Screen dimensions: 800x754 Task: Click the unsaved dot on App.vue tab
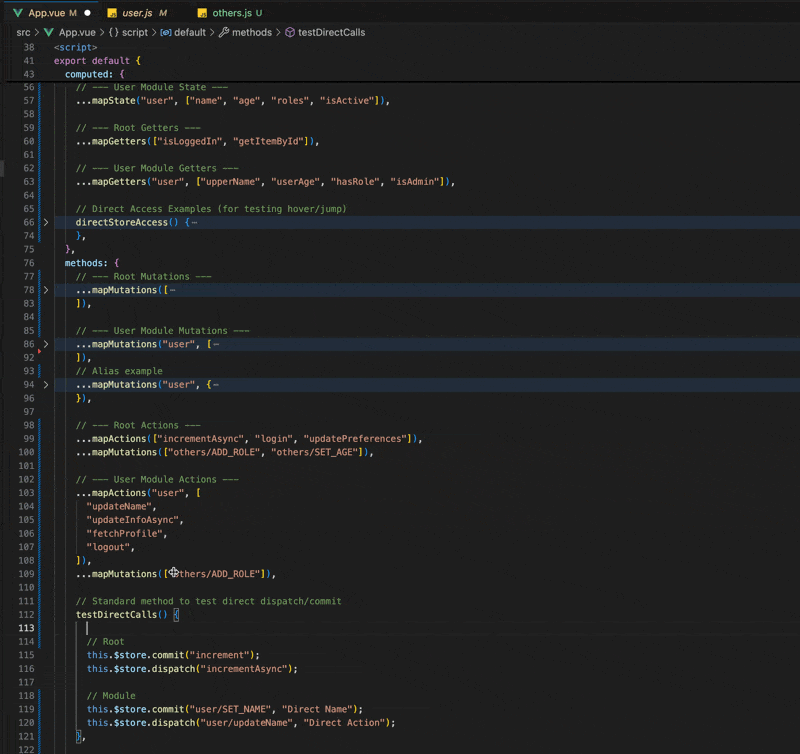pos(87,13)
